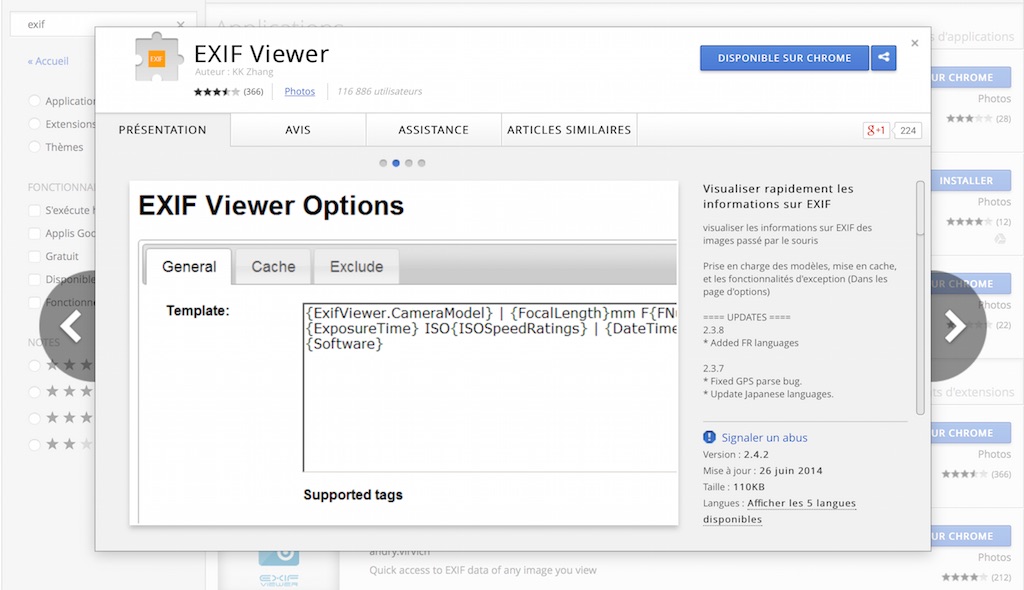
Task: Open the Photos category link
Action: (300, 91)
